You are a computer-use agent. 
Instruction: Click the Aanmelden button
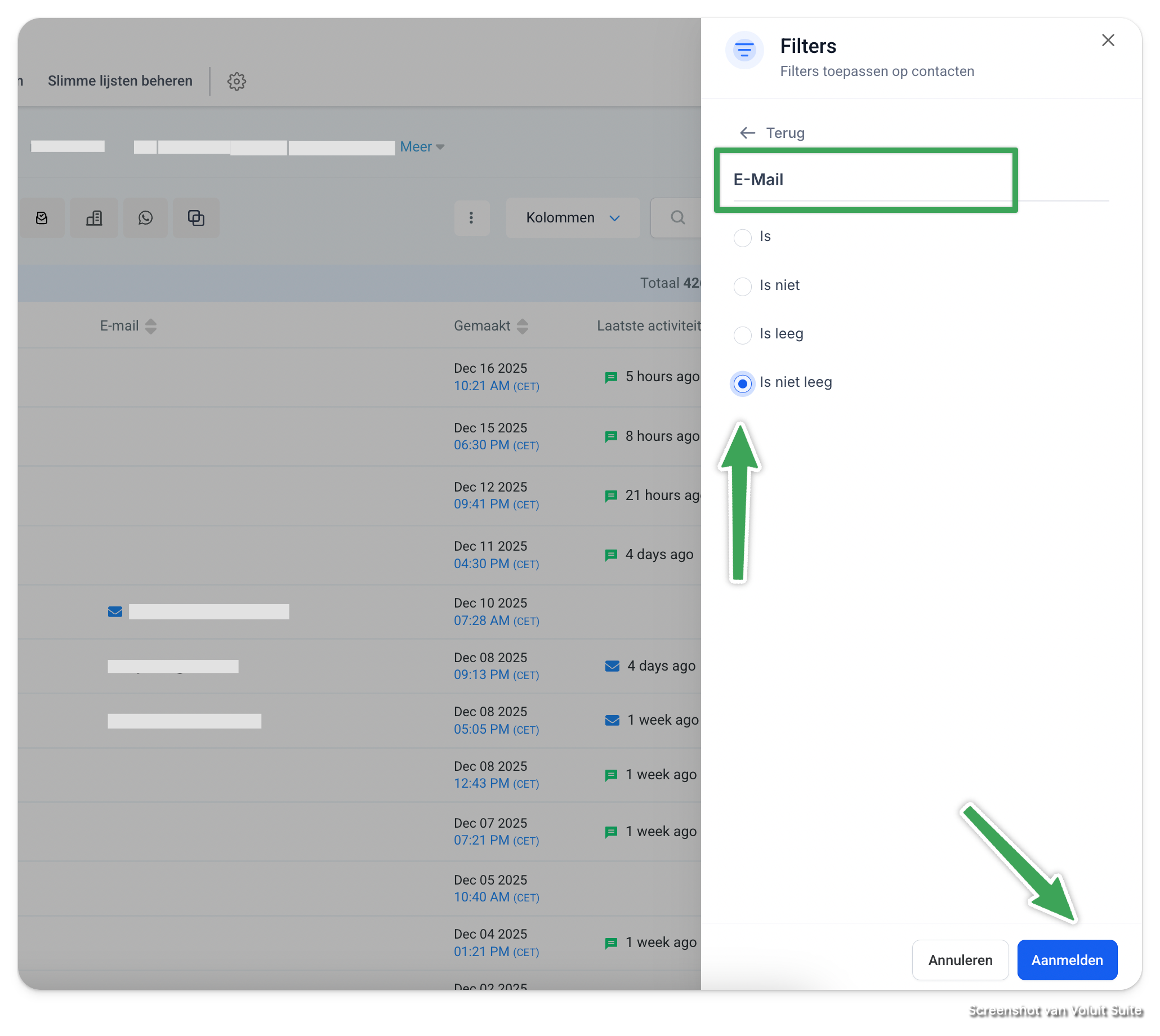click(x=1067, y=960)
